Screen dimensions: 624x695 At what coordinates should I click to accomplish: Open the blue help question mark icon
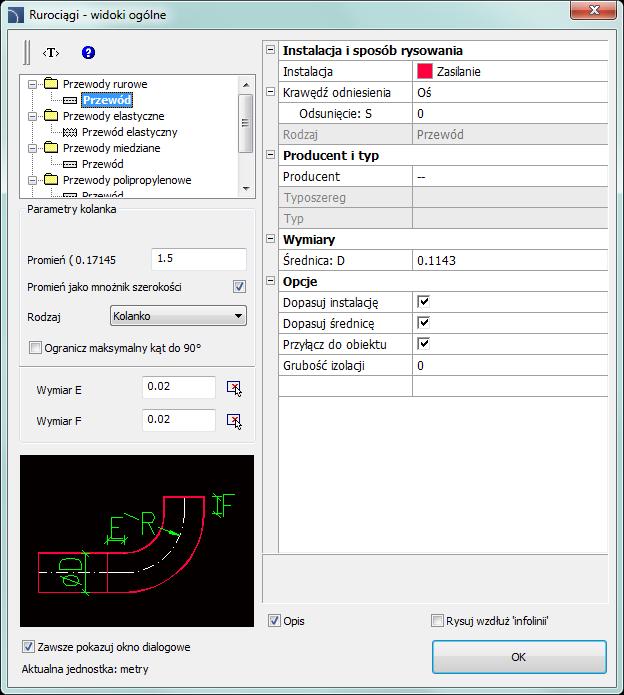(x=88, y=52)
